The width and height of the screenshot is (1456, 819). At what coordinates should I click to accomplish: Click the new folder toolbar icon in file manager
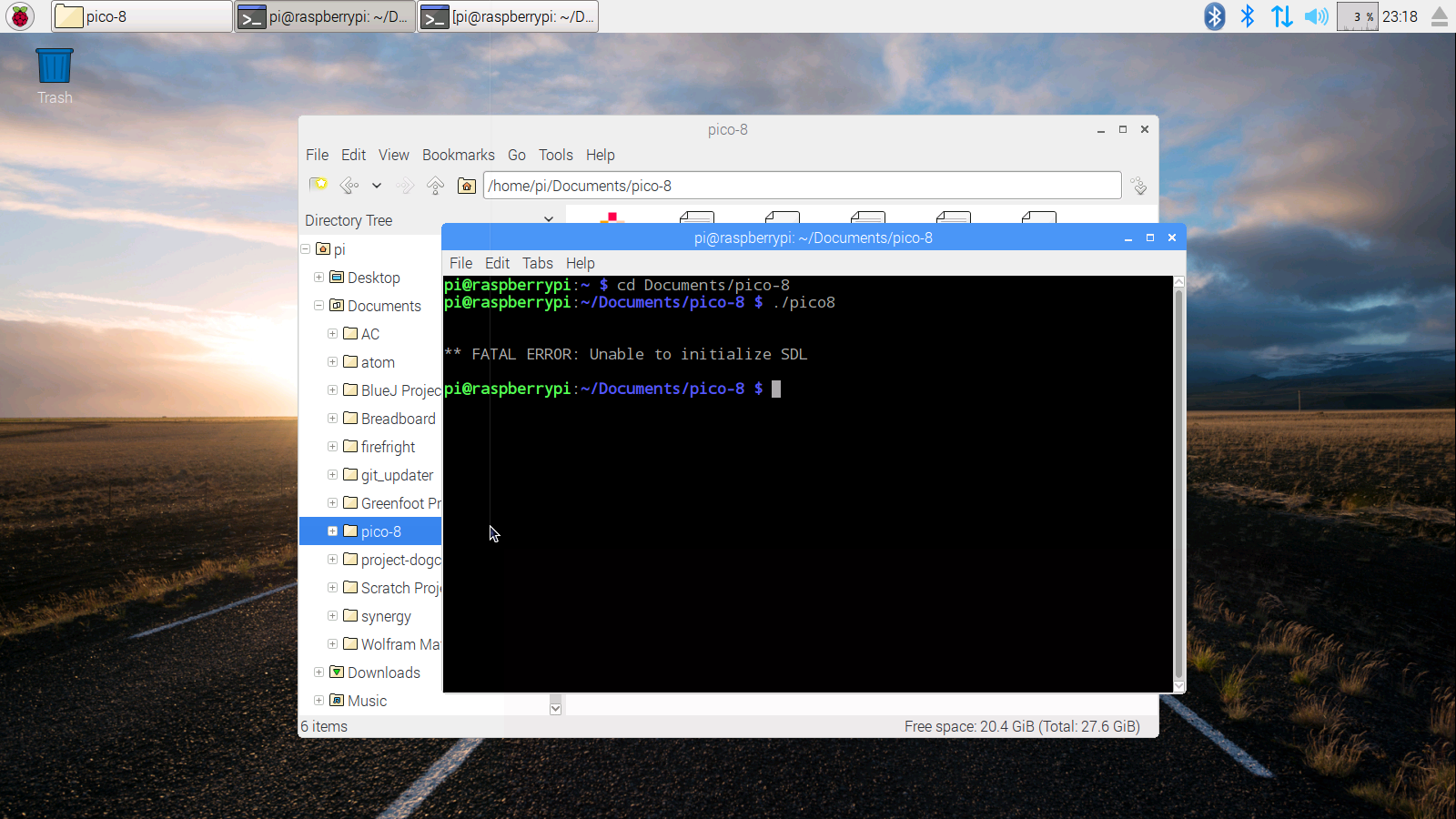(x=318, y=186)
